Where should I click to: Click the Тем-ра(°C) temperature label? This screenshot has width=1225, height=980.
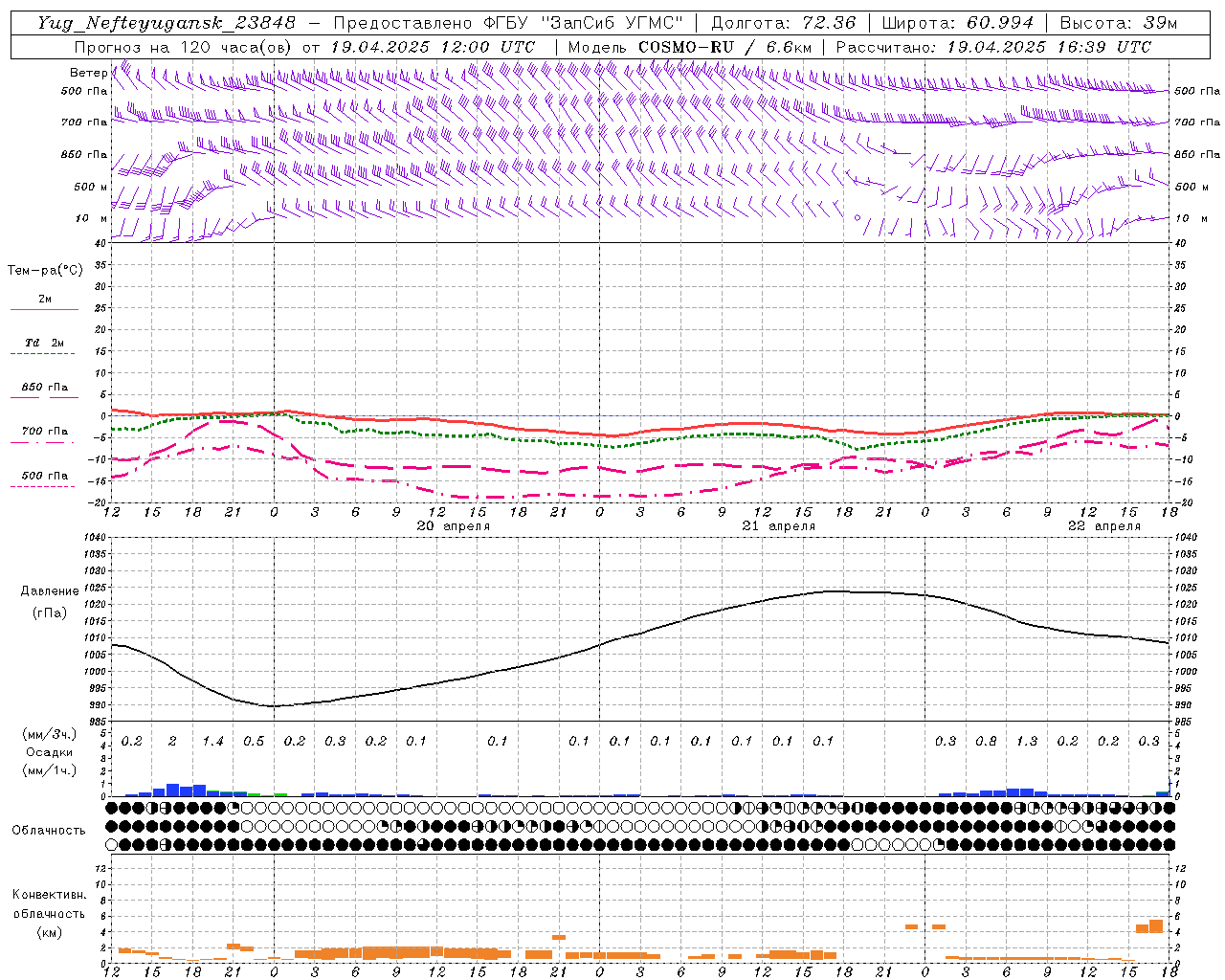point(45,271)
